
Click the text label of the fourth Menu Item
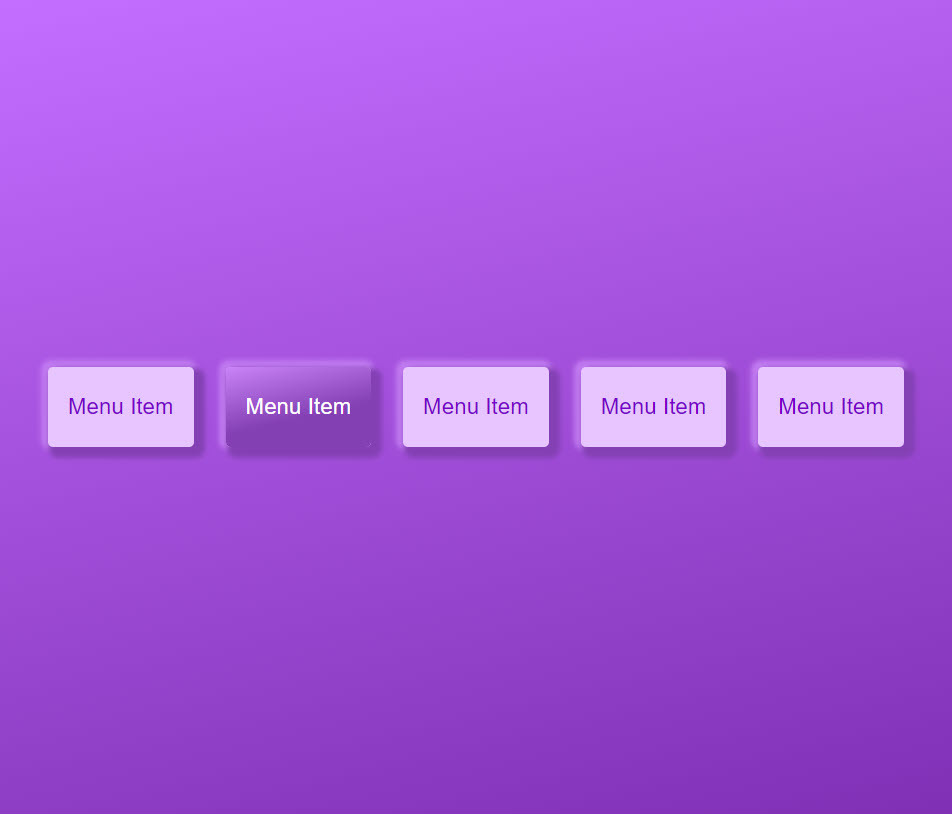(x=653, y=407)
